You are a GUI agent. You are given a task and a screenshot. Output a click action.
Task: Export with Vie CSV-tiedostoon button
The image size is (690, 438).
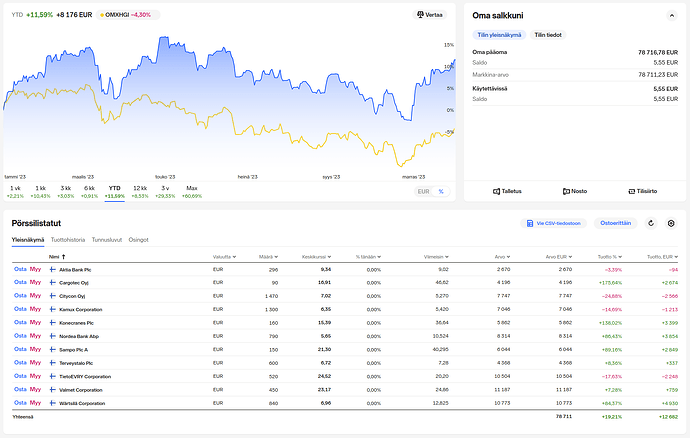(x=554, y=224)
